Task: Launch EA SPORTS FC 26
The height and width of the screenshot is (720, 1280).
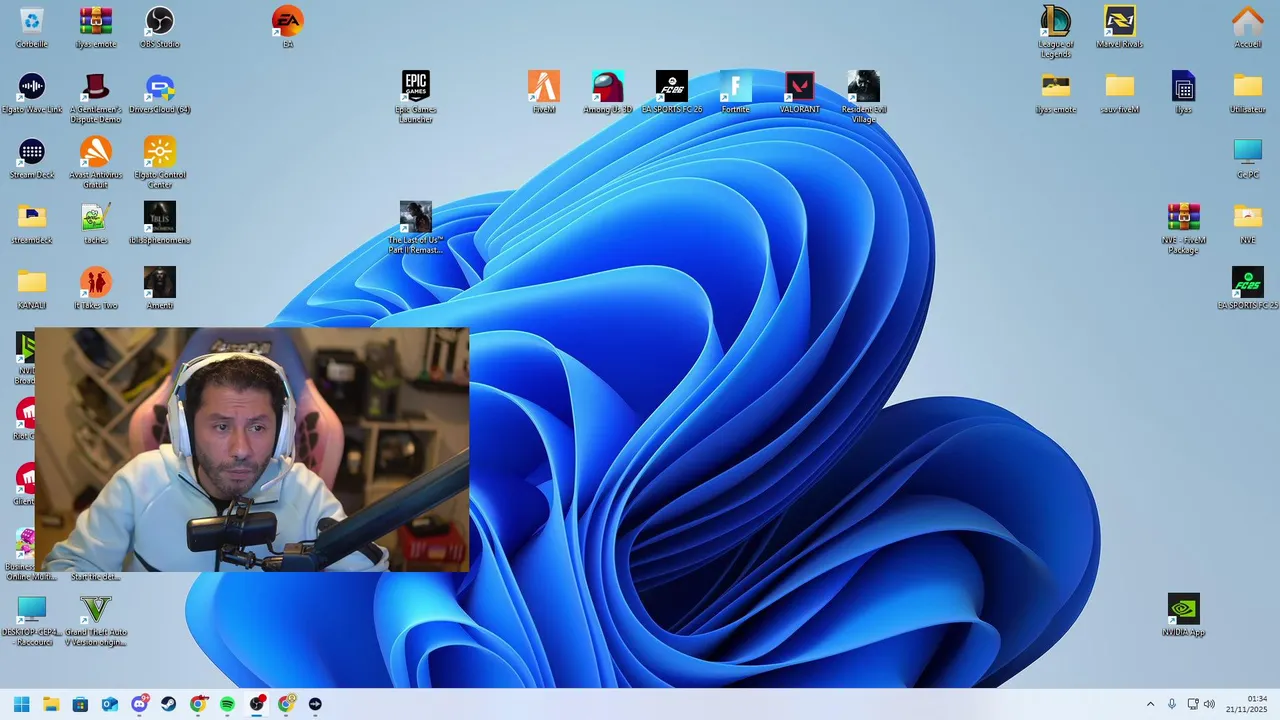Action: 672,86
